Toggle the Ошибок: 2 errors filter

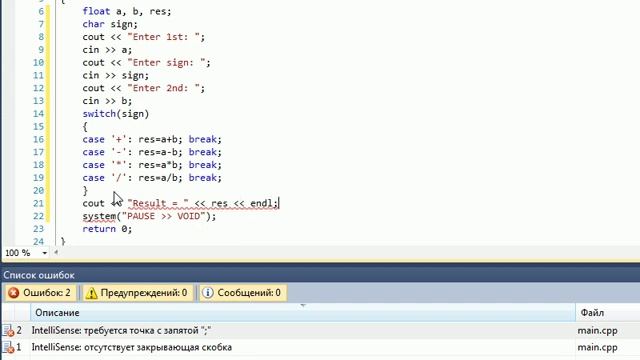40,293
